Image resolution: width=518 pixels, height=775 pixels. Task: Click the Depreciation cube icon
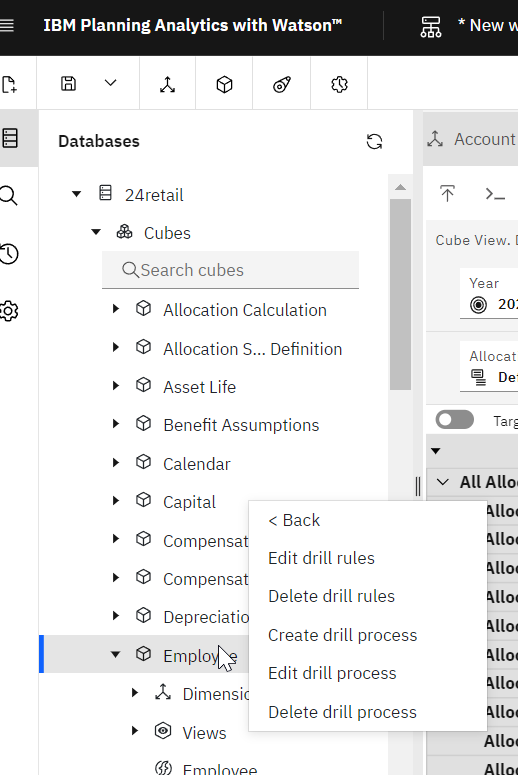click(x=143, y=615)
